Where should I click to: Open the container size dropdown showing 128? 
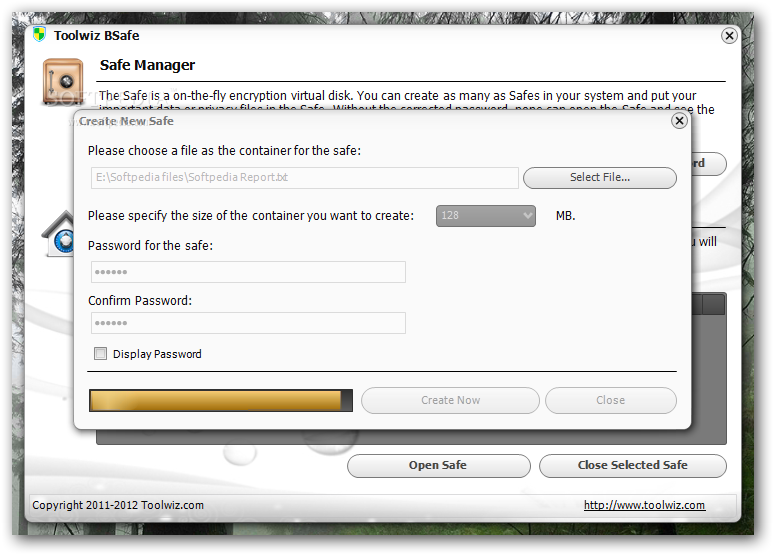486,216
